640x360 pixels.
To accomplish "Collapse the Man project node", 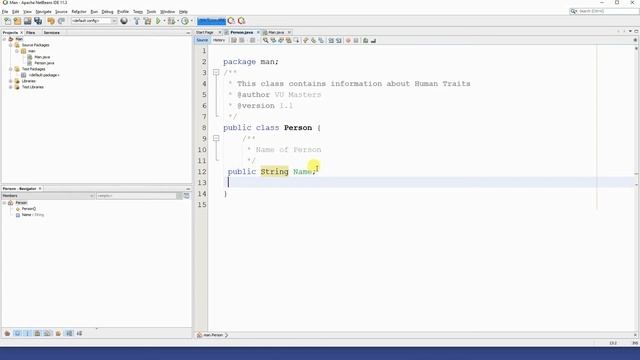I will [4, 39].
